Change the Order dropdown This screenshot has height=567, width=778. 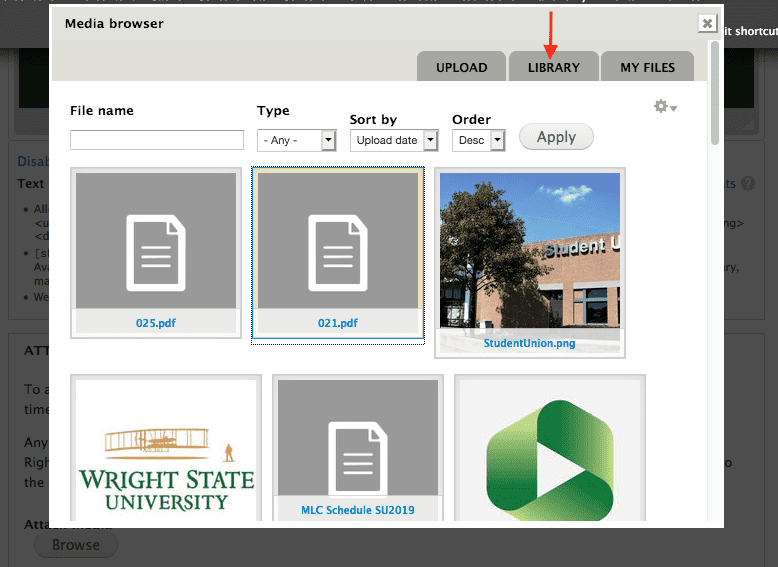coord(478,140)
